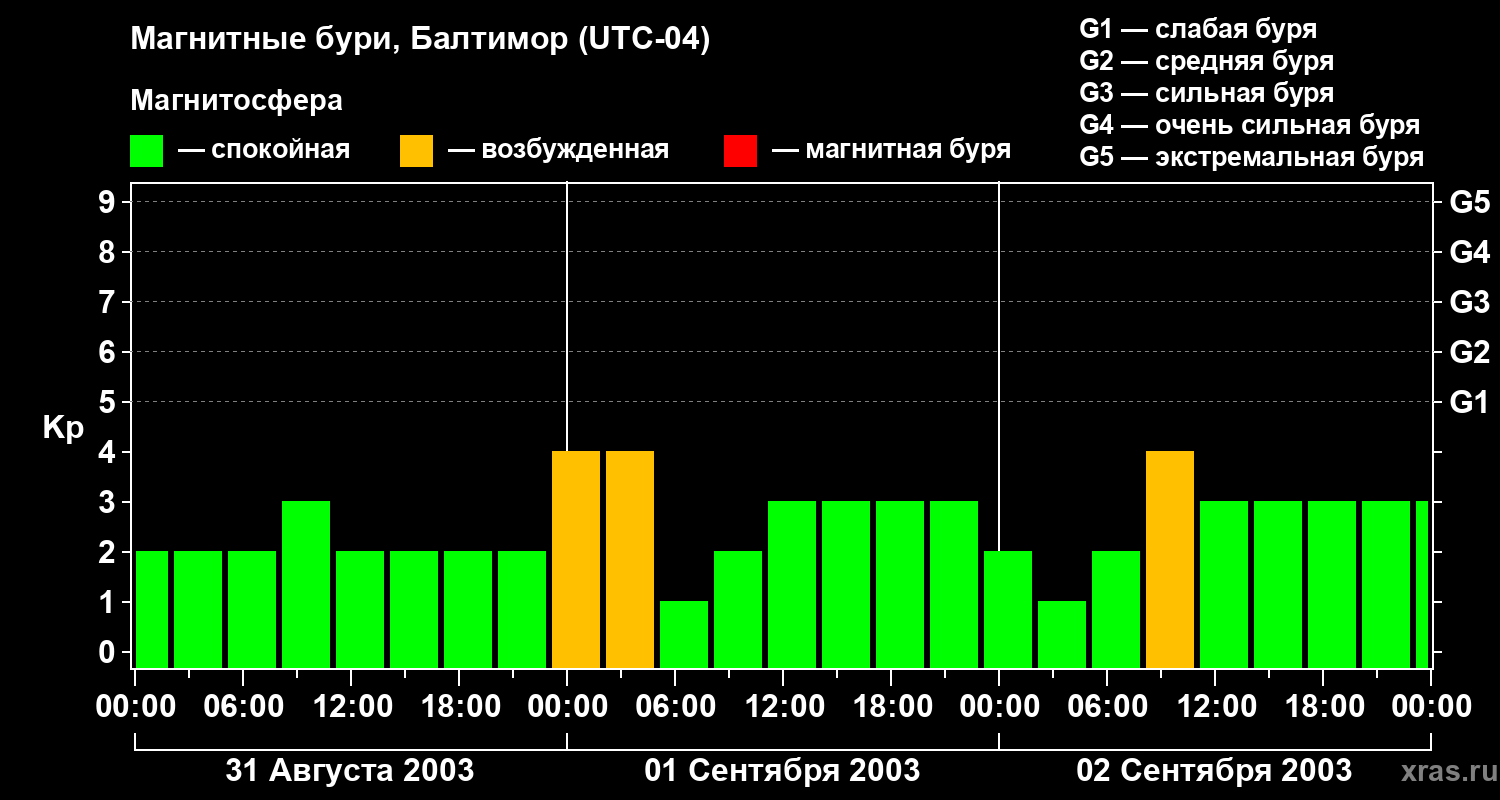Click the 'G1' label on the right axis
1500x800 pixels.
1469,402
